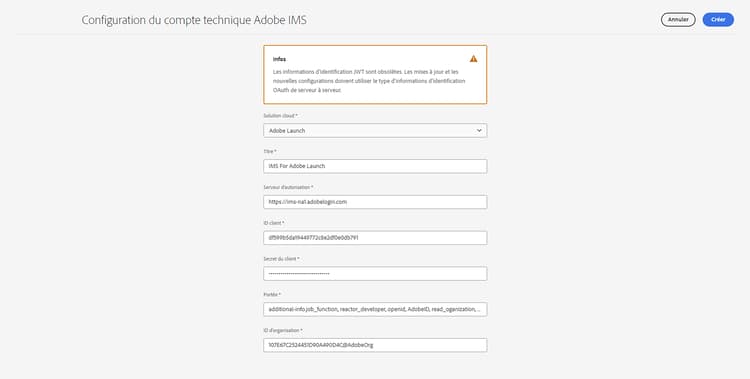Click the Solution cloud field label
This screenshot has width=750, height=379.
pos(280,116)
